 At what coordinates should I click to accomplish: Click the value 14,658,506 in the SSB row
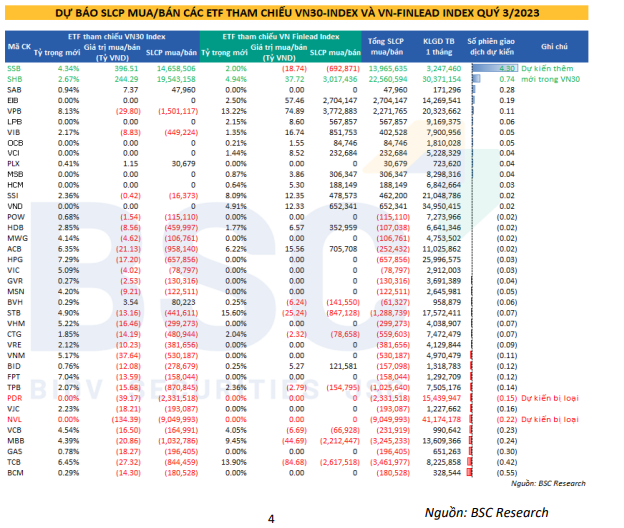[x=176, y=68]
